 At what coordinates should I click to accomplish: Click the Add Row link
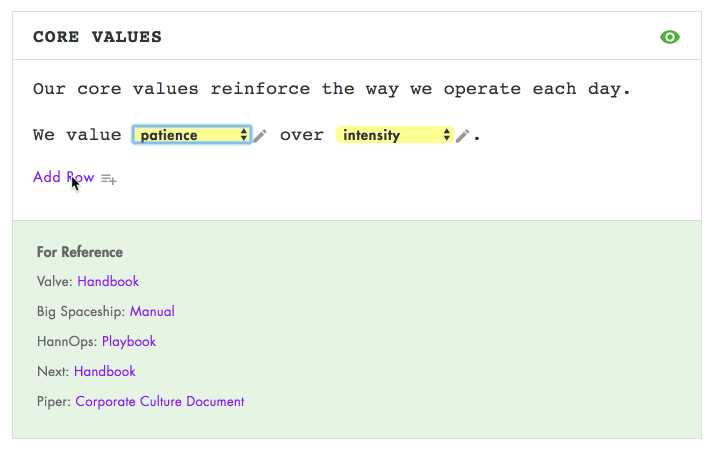coord(63,177)
